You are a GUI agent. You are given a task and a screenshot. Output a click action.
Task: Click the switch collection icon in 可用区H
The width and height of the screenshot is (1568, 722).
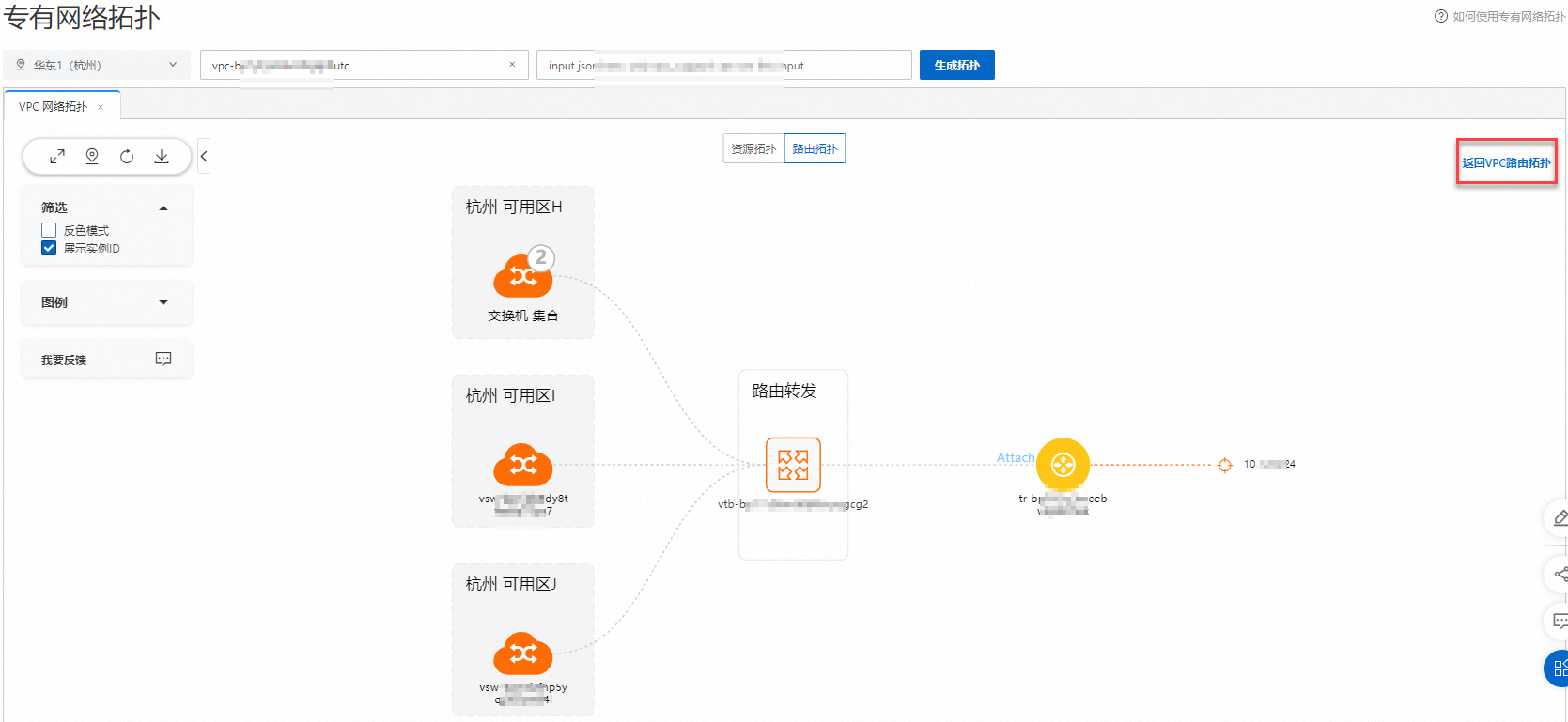pos(522,276)
